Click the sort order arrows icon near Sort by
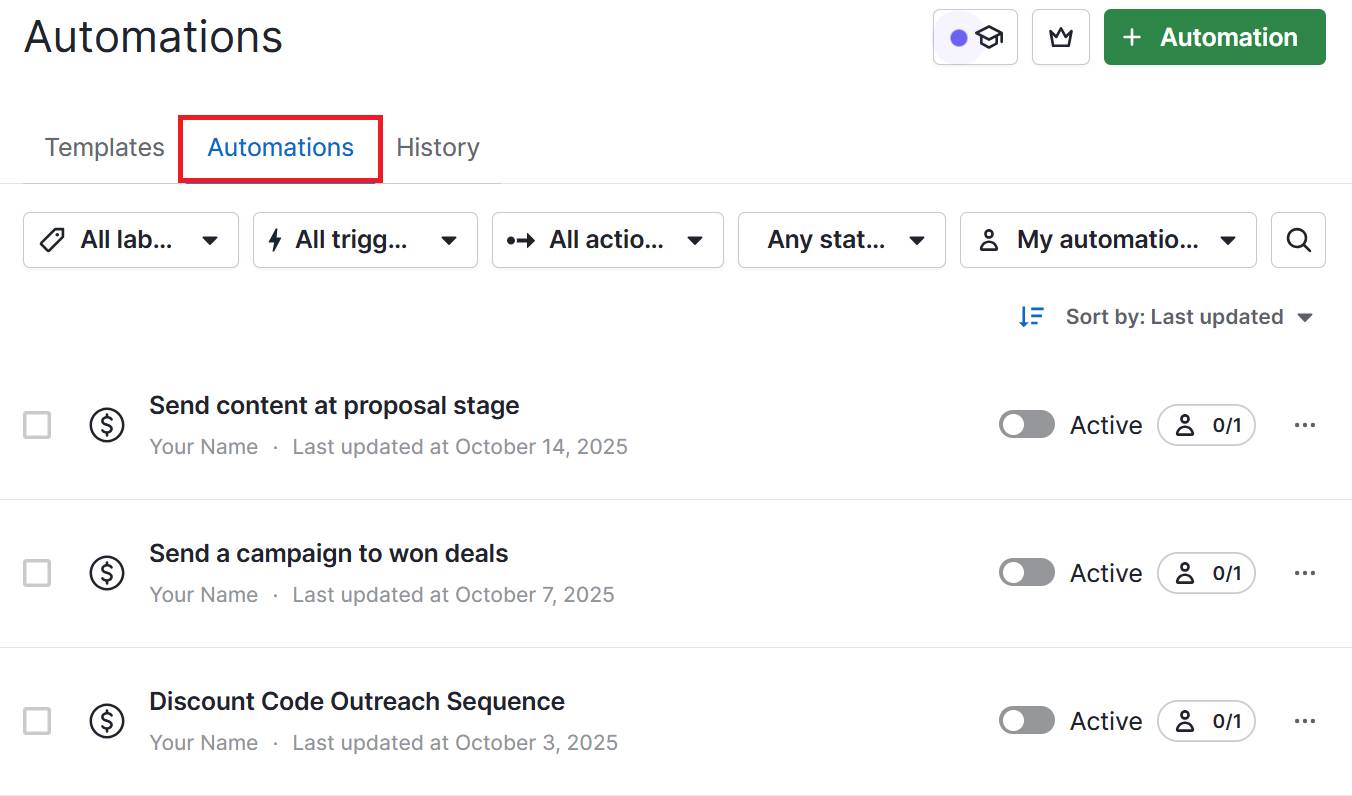 pos(1031,316)
